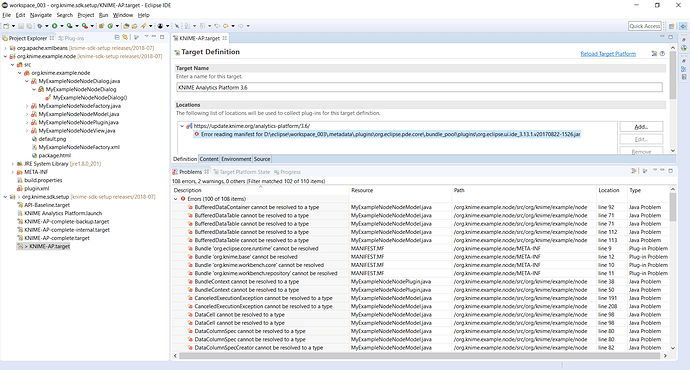The height and width of the screenshot is (370, 690).
Task: Expand the META-INF folder
Action: coord(13,172)
